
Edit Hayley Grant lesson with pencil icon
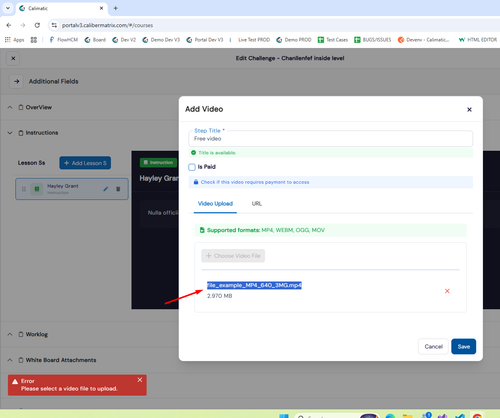click(x=106, y=189)
